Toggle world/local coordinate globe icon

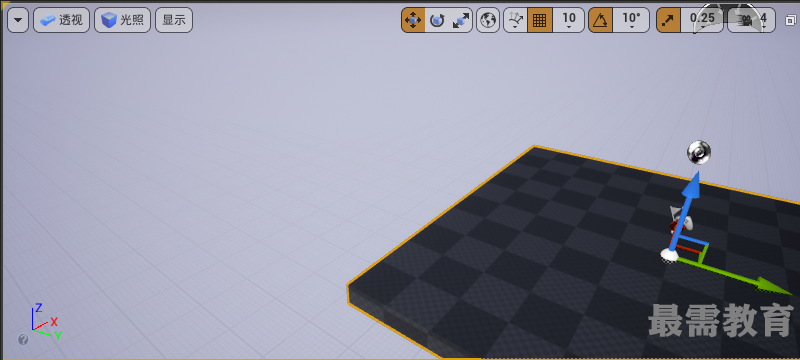(488, 20)
